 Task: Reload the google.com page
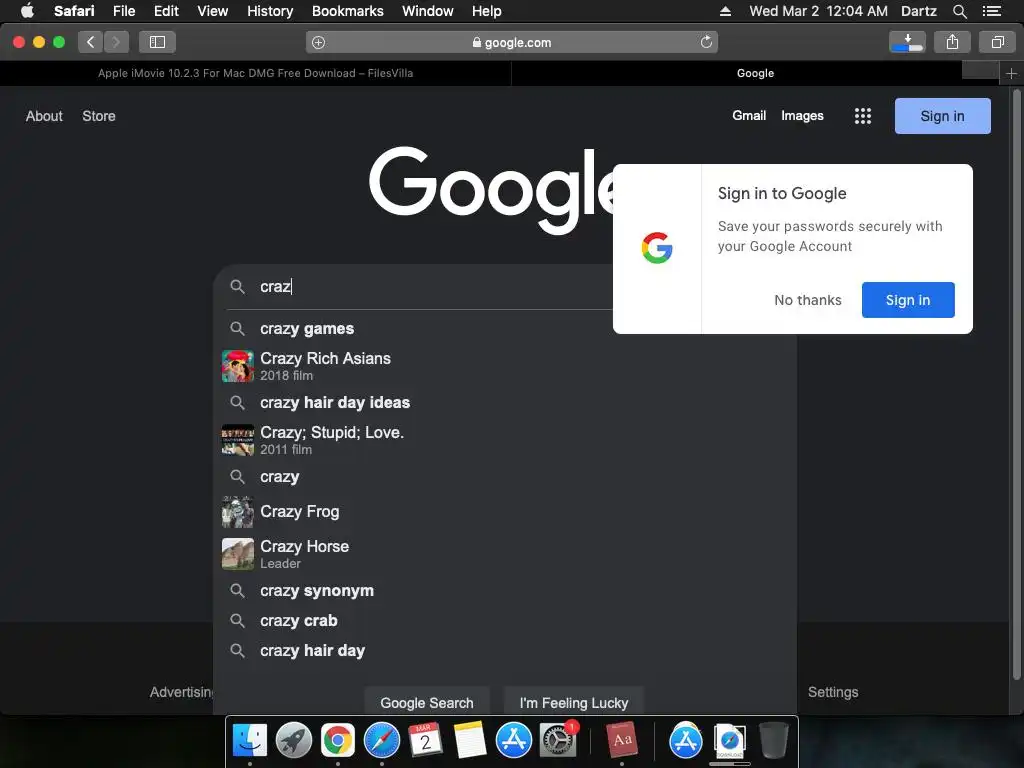(x=706, y=42)
